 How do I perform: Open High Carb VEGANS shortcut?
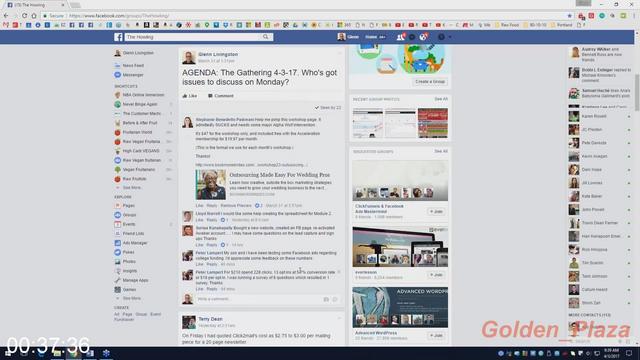coord(141,151)
